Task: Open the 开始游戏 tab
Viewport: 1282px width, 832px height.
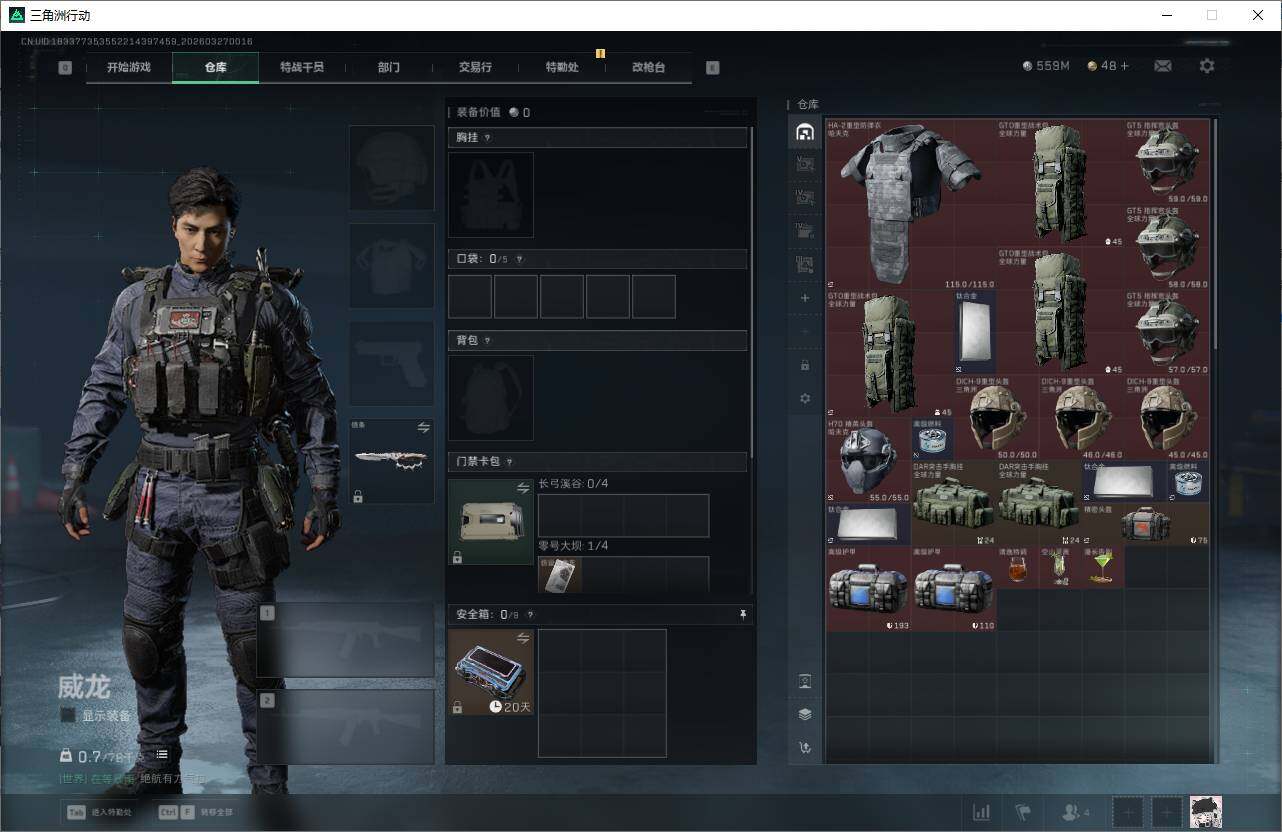Action: tap(129, 67)
